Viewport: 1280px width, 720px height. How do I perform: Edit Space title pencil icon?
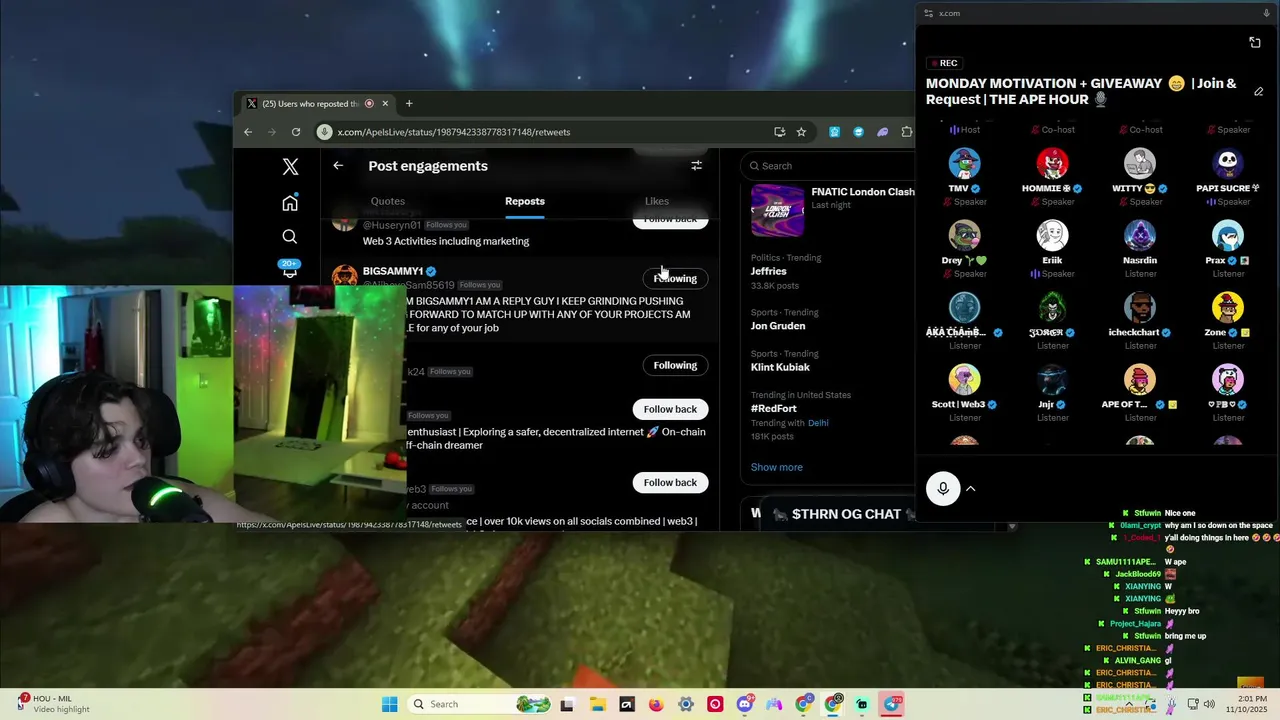[1259, 92]
